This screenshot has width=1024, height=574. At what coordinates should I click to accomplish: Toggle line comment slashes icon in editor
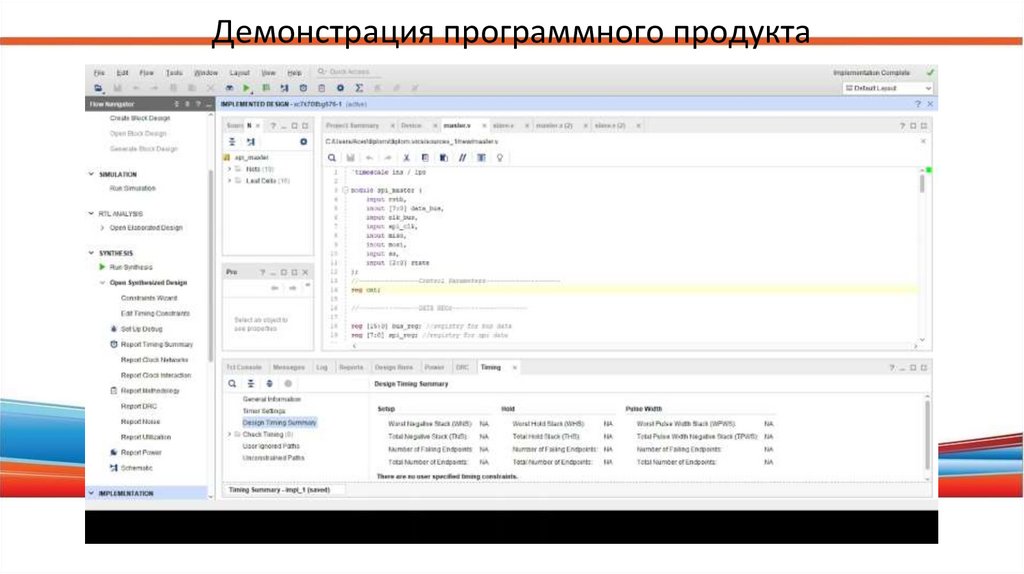(x=462, y=157)
